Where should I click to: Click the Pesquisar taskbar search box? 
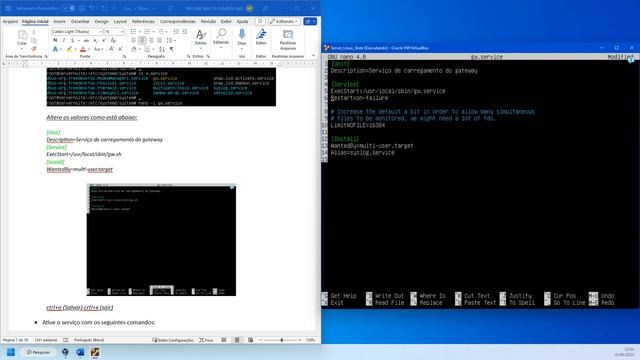[x=39, y=352]
